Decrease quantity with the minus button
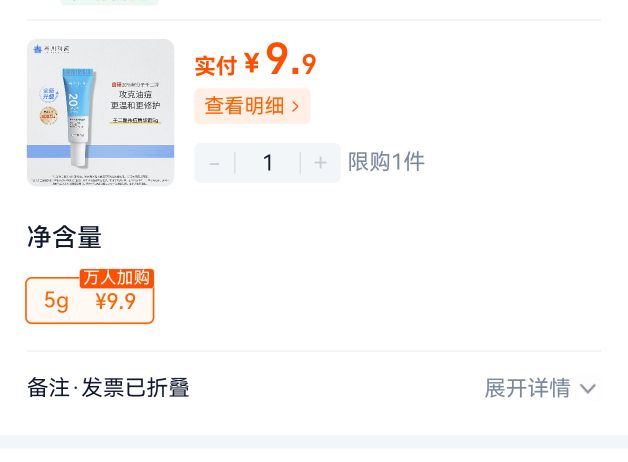Screen dimensions: 628x462 [214, 163]
